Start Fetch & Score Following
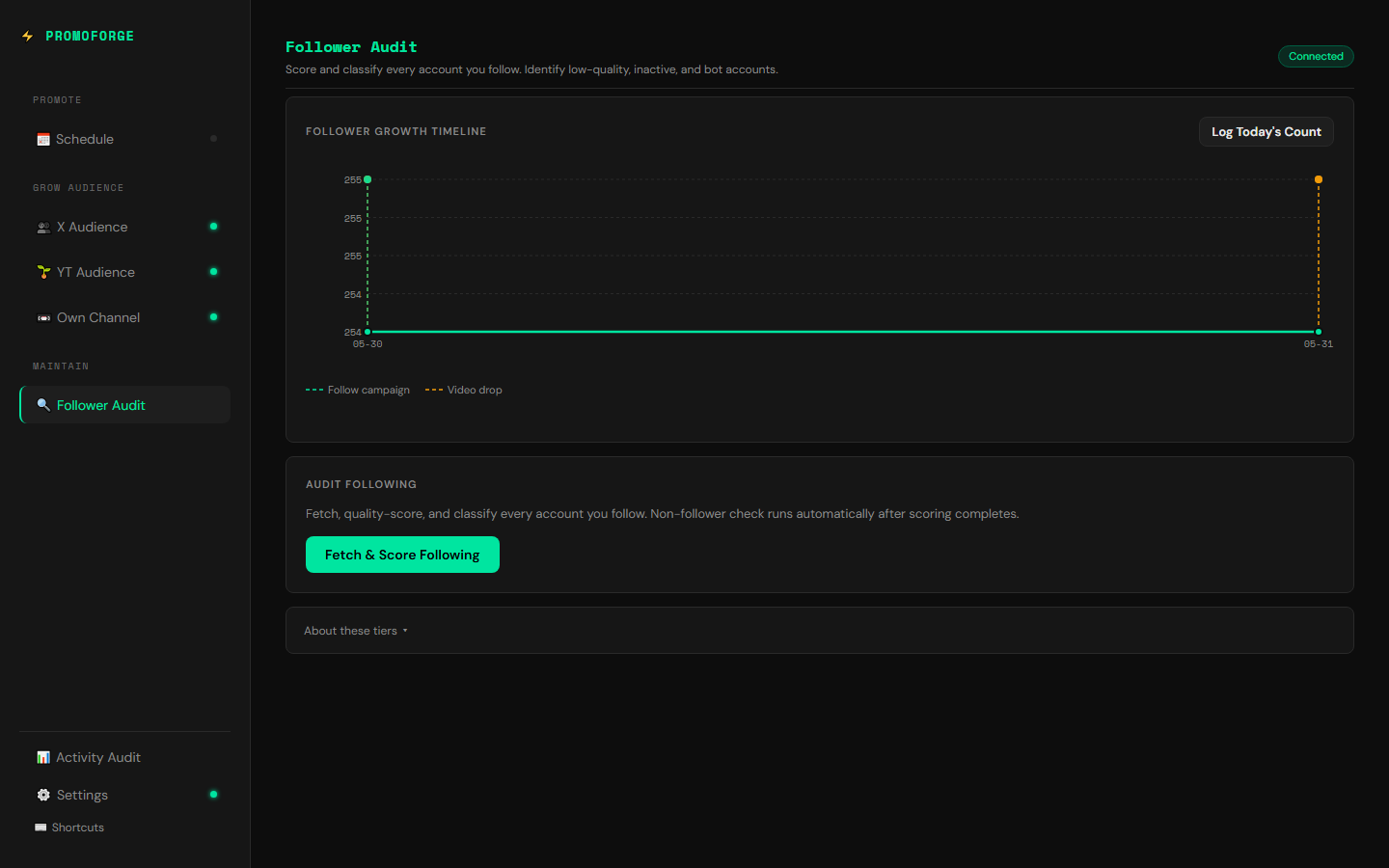Screen dimensions: 1389x868 402,555
